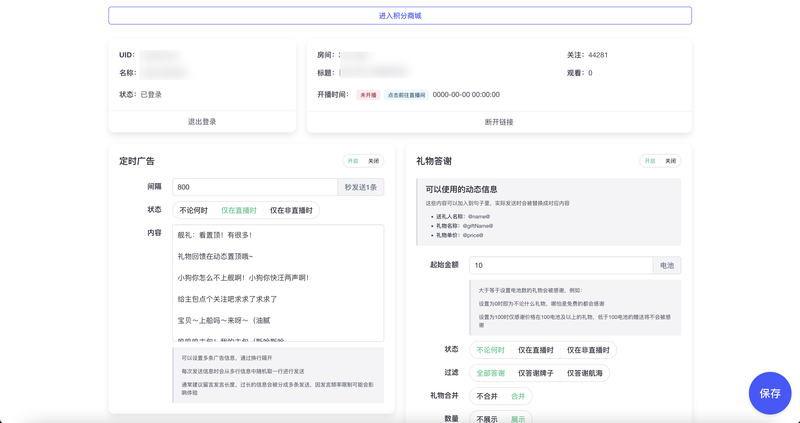Click the 起始金额 input showing 10
Screen dimensions: 800x423
[561, 265]
